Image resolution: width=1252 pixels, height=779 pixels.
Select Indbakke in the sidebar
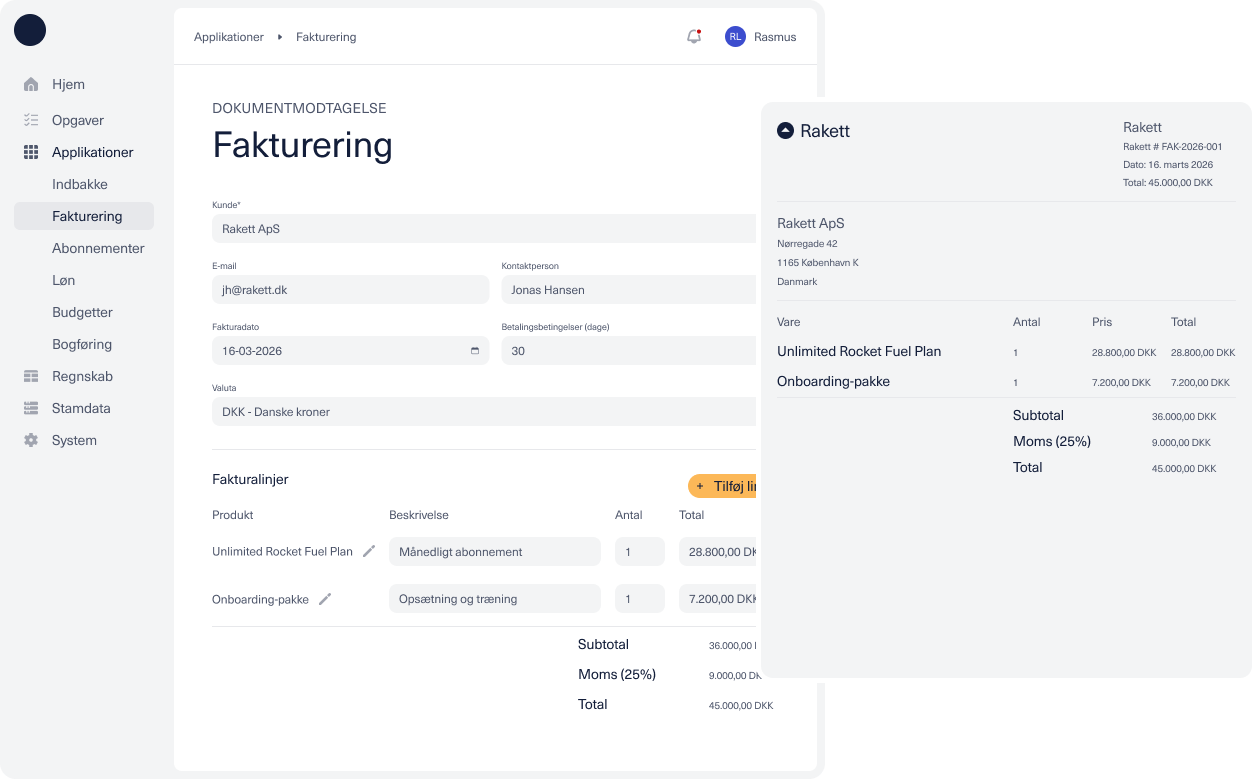80,184
